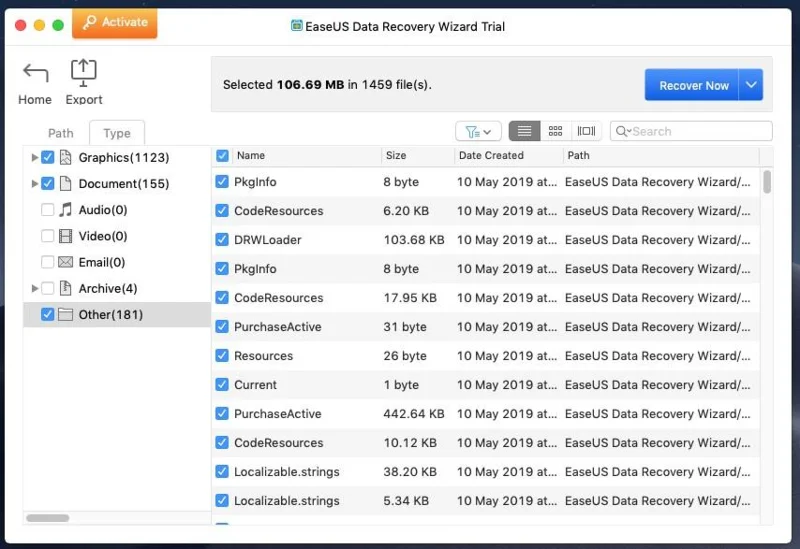This screenshot has height=549, width=800.
Task: Open the filter dropdown
Action: [x=478, y=131]
